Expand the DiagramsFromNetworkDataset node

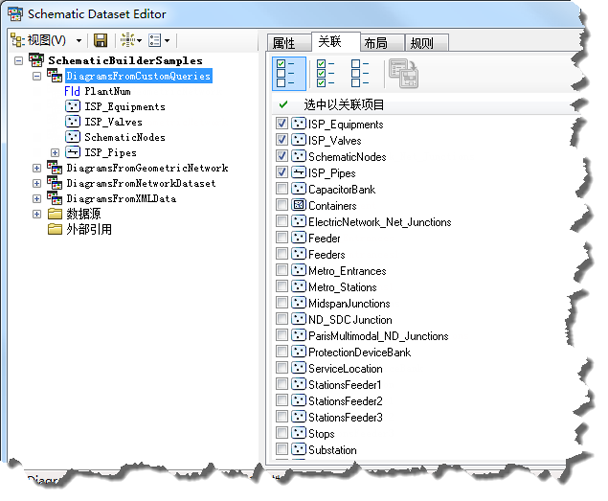click(x=36, y=183)
